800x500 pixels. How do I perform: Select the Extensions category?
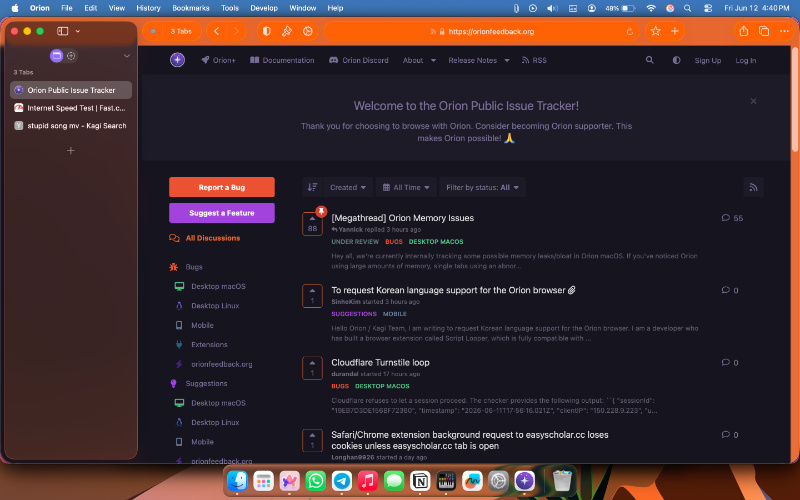point(202,344)
